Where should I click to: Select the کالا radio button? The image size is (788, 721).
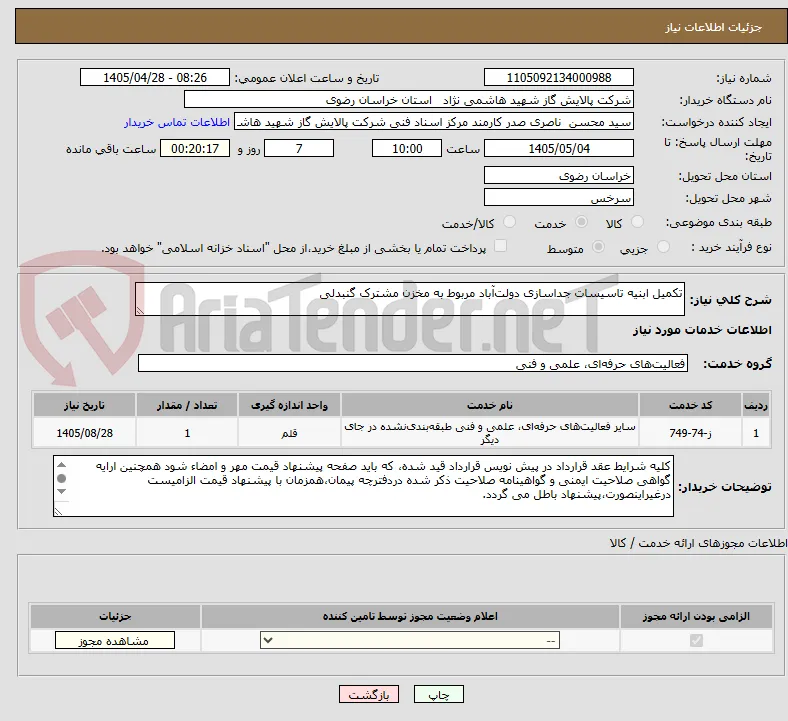(x=637, y=222)
